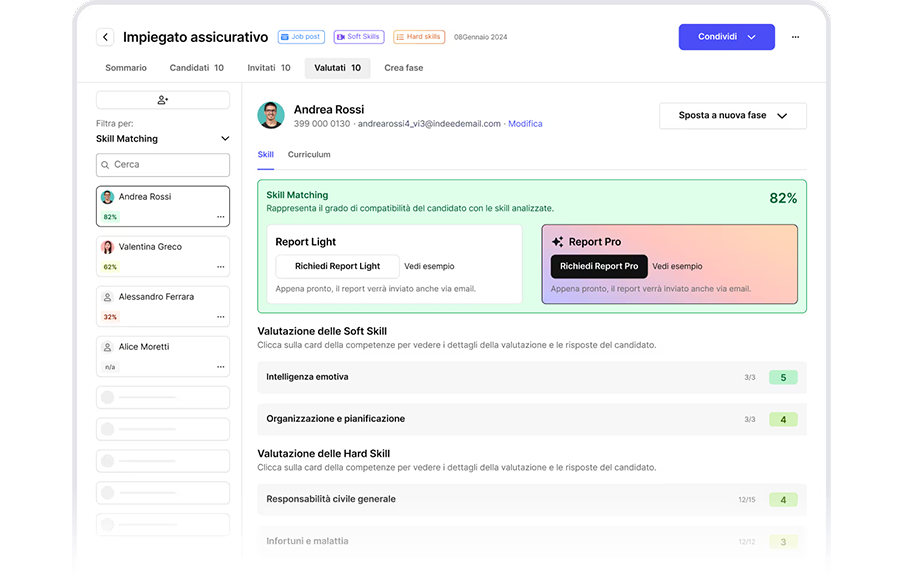Viewport: 903px width, 580px height.
Task: Click Andrea Rossi's profile avatar in header
Action: 271,115
